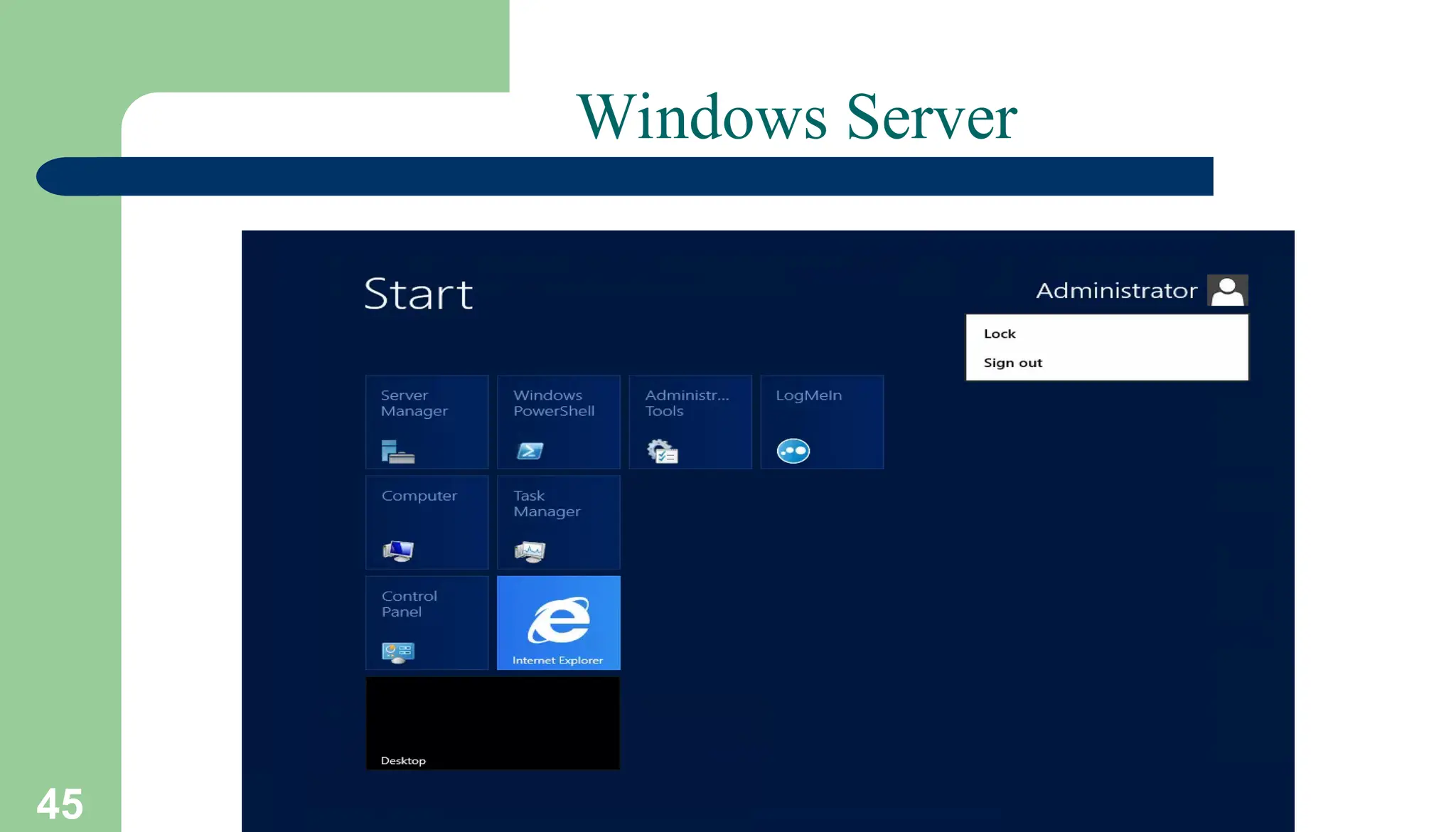This screenshot has height=832, width=1456.
Task: Click the Administrator account name
Action: (1116, 291)
